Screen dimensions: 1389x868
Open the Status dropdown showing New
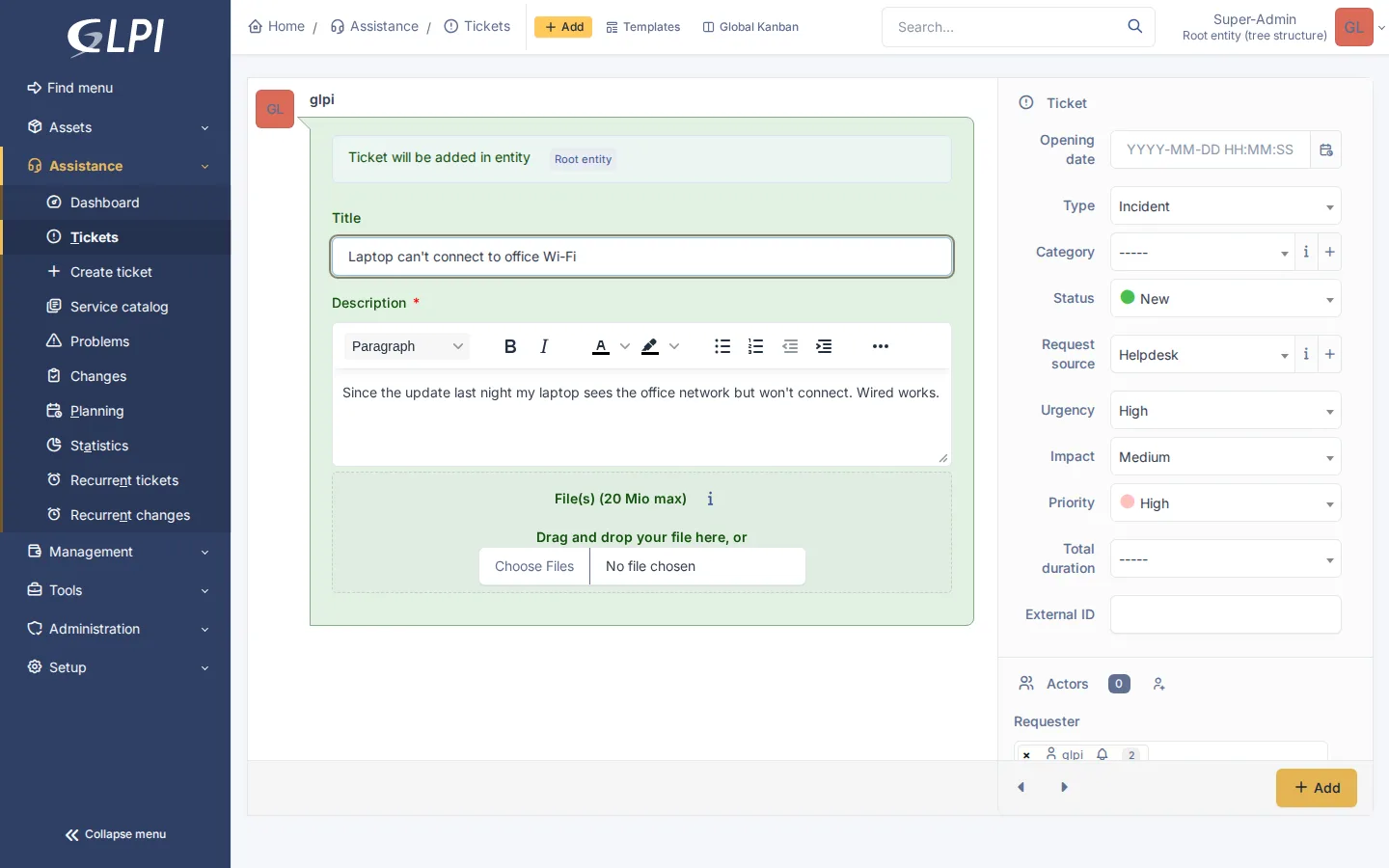pyautogui.click(x=1226, y=299)
